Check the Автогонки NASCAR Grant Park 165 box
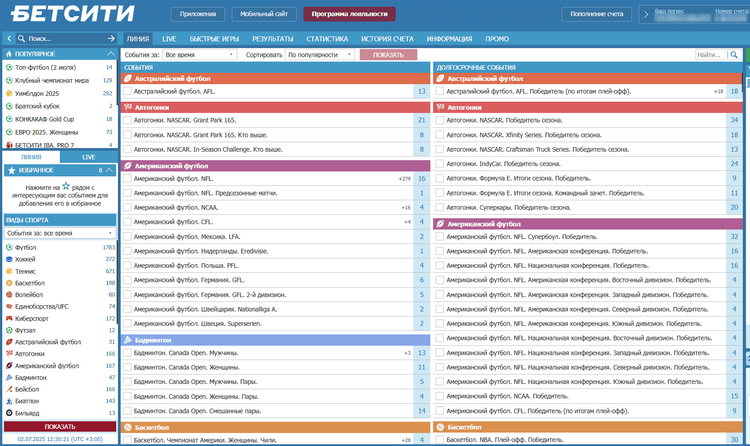This screenshot has width=750, height=446. click(x=128, y=120)
